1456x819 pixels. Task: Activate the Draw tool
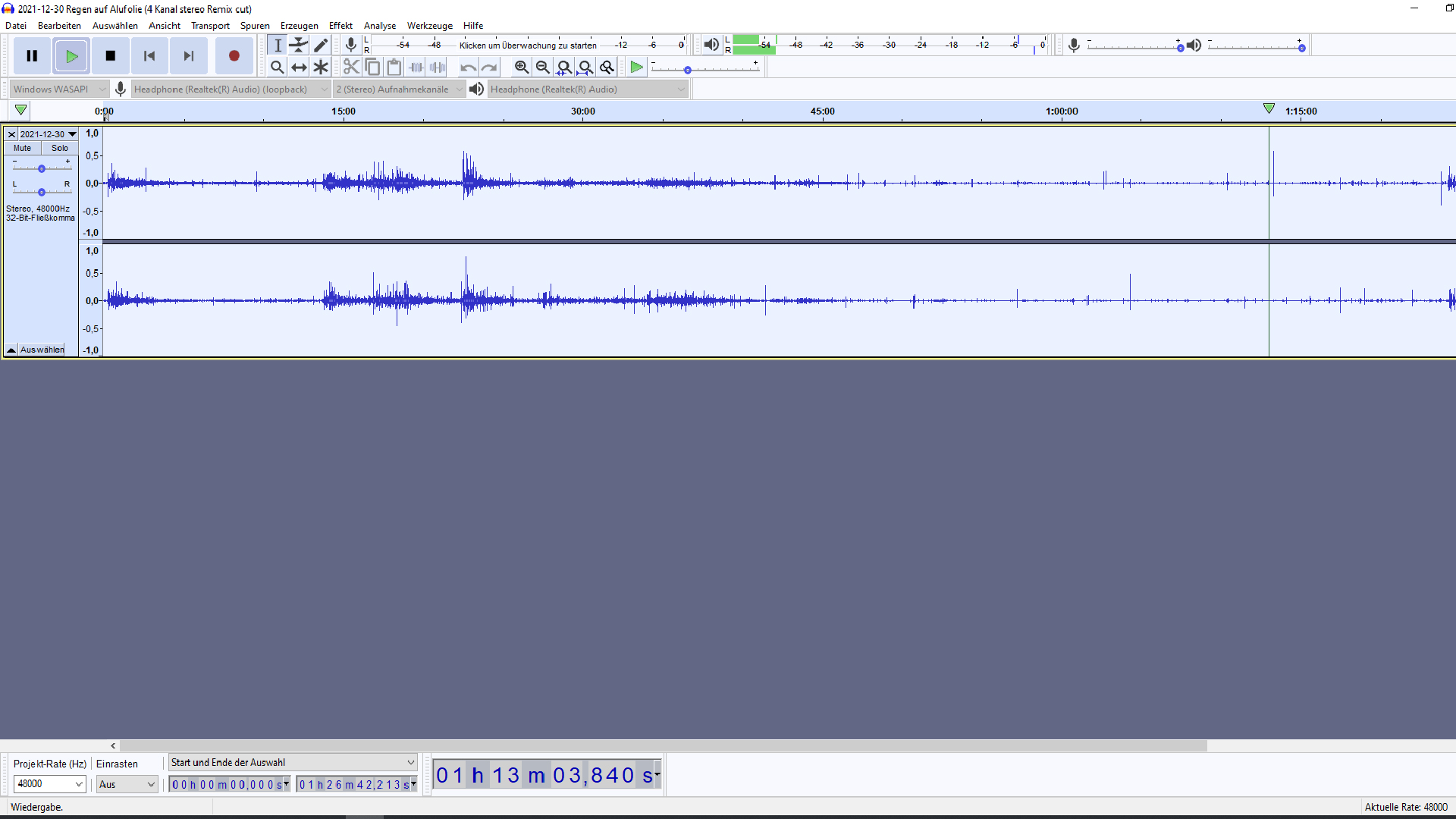[321, 45]
